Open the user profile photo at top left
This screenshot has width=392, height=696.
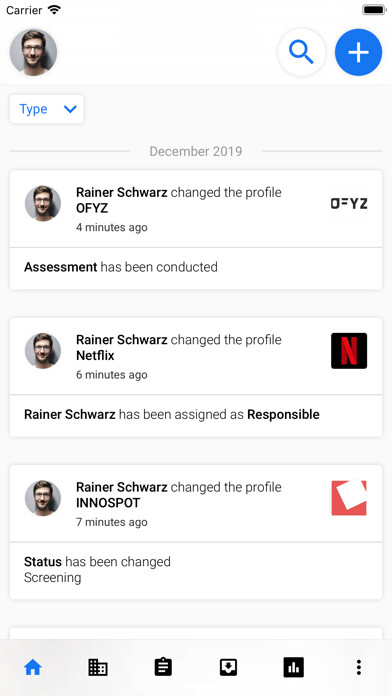(33, 52)
